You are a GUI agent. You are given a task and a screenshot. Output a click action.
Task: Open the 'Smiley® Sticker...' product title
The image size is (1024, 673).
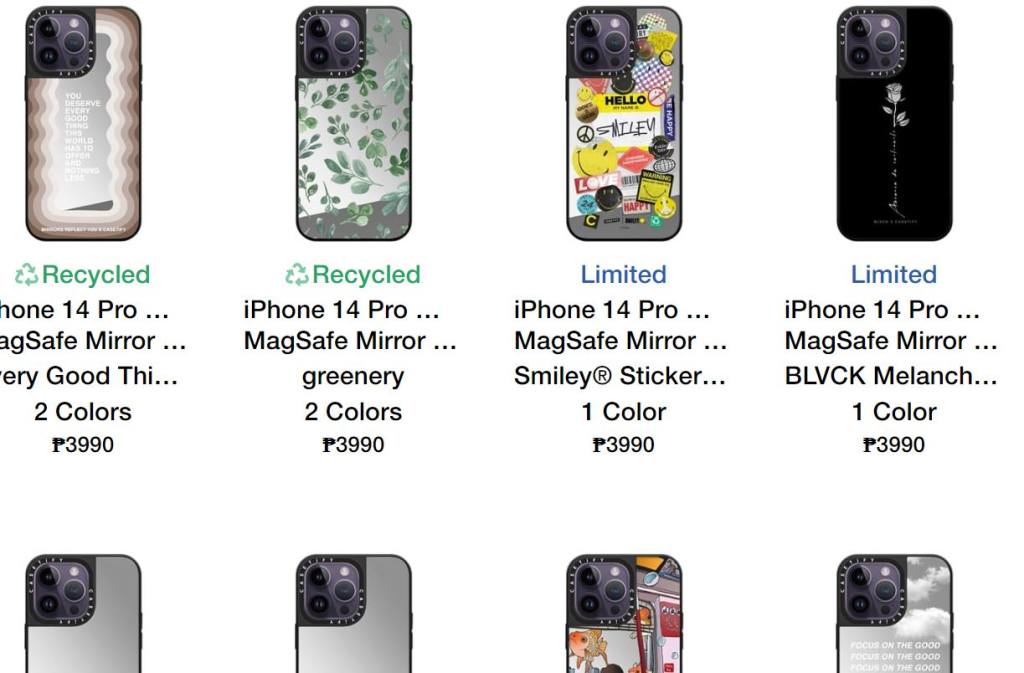(620, 376)
